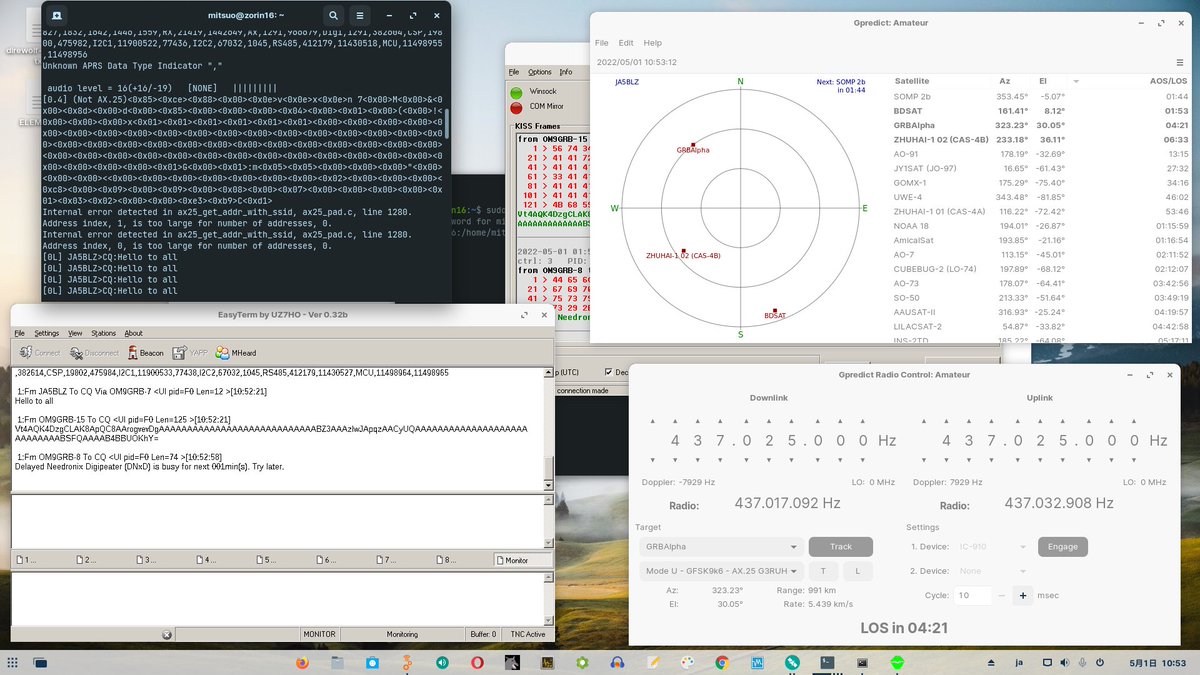Click the Satellite column header in Gpredict
Viewport: 1200px width, 675px height.
coord(911,81)
